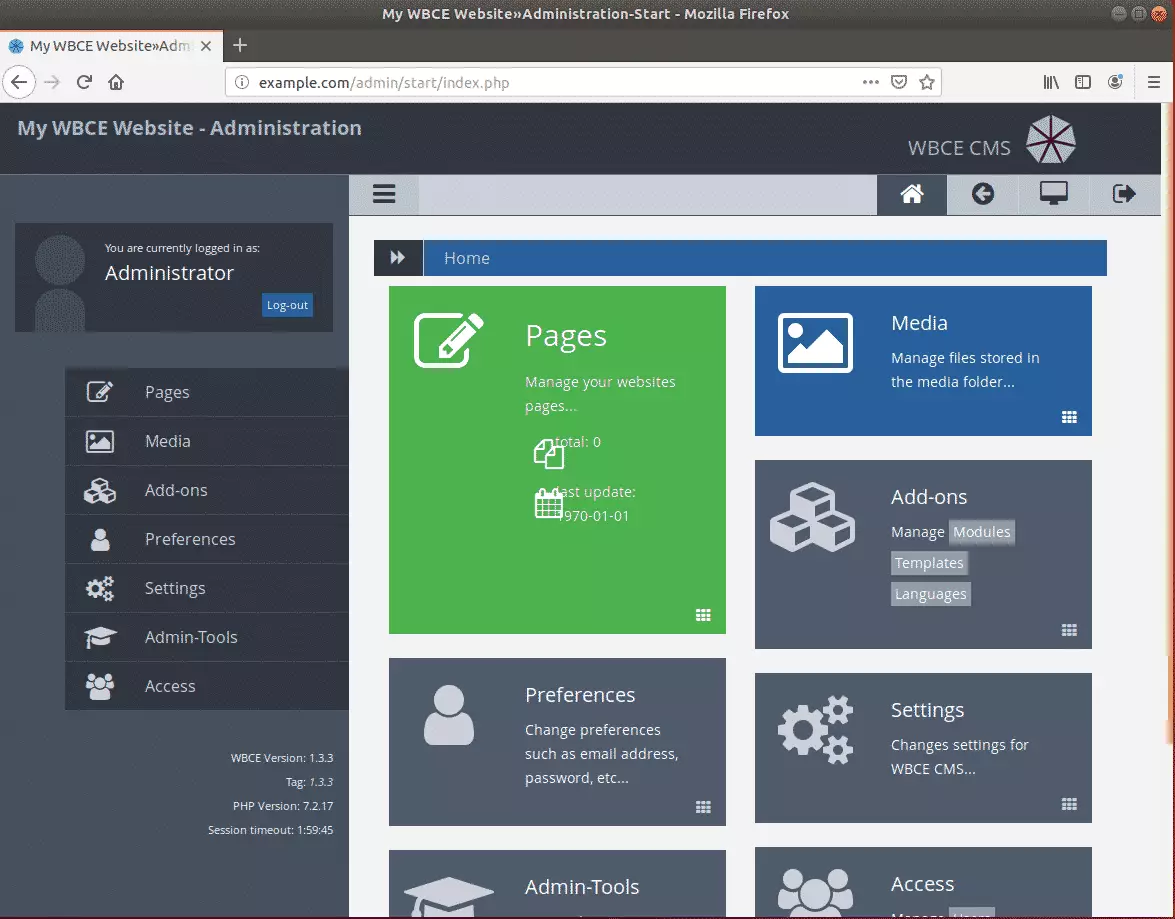Screen dimensions: 1175x919
Task: Click the double-arrow breadcrumb icon
Action: (x=398, y=258)
